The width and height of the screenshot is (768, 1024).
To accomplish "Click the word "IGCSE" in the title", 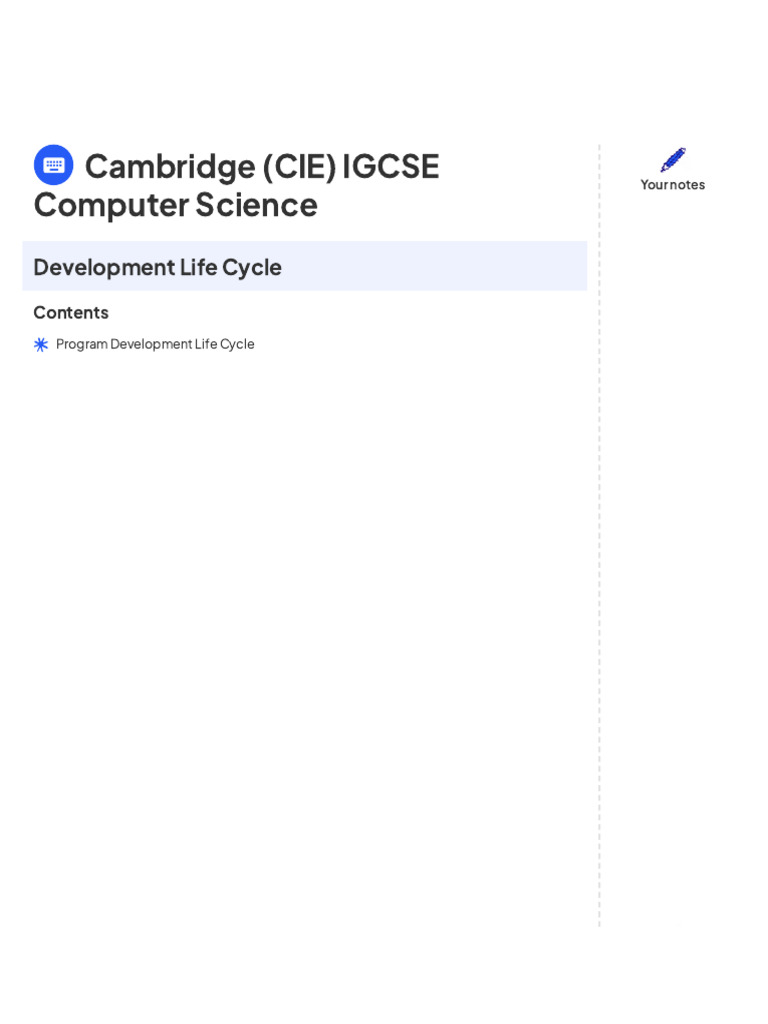I will coord(391,166).
